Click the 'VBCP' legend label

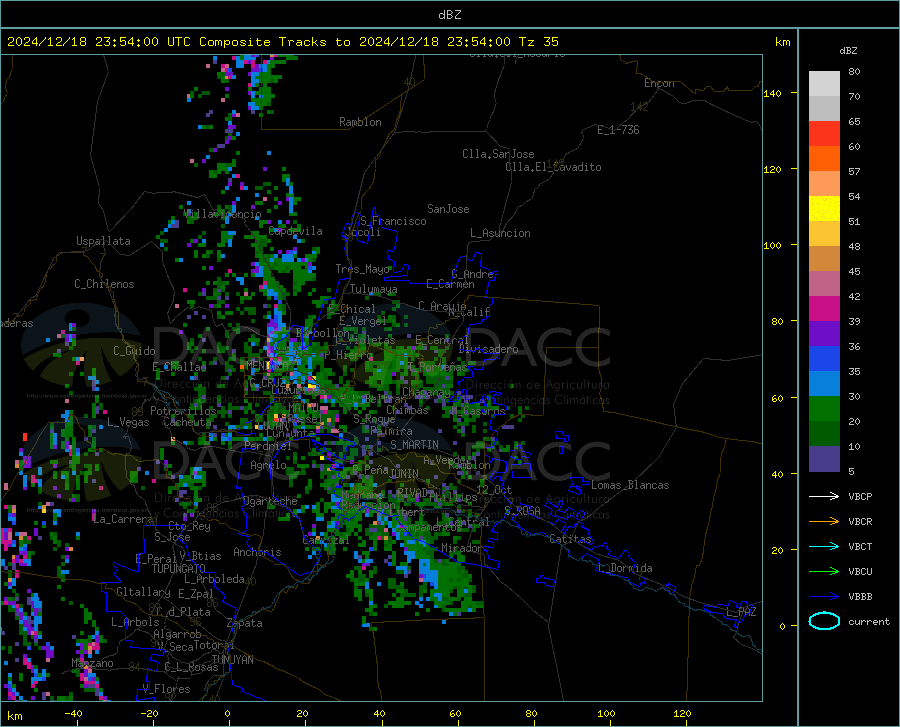(x=860, y=496)
